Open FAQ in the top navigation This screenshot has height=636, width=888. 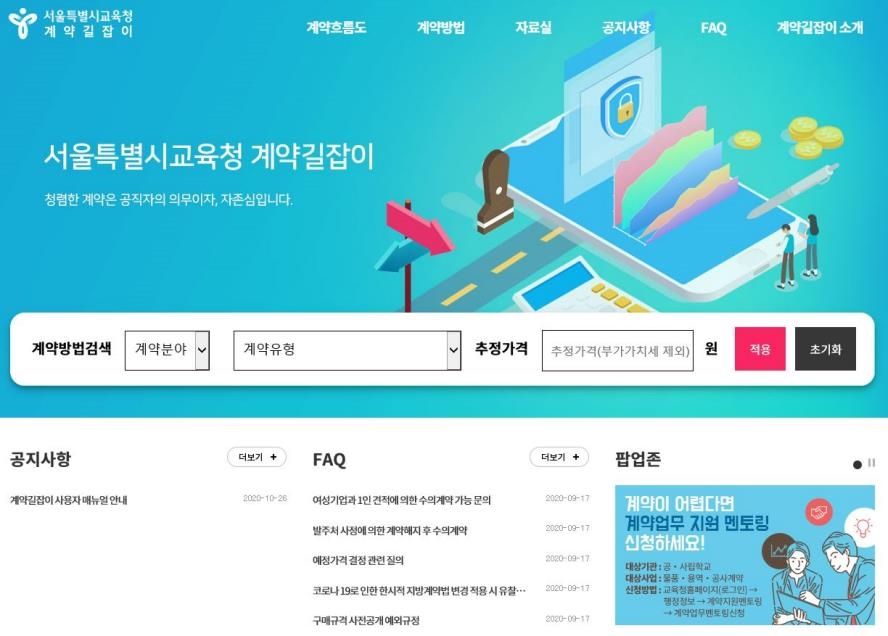713,28
